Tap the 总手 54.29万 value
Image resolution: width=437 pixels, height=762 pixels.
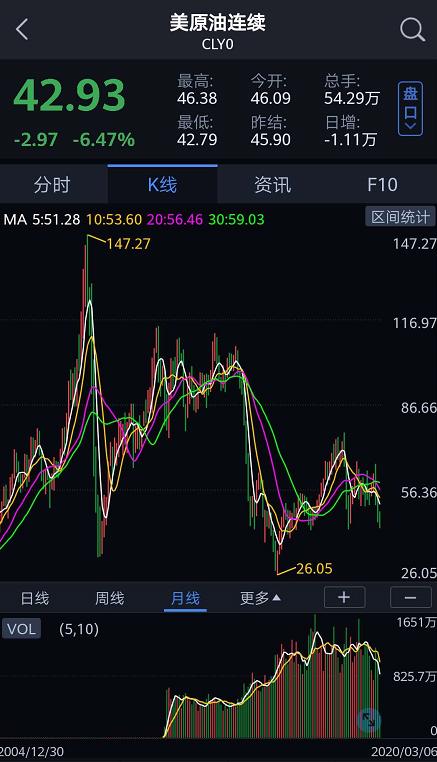pyautogui.click(x=352, y=99)
